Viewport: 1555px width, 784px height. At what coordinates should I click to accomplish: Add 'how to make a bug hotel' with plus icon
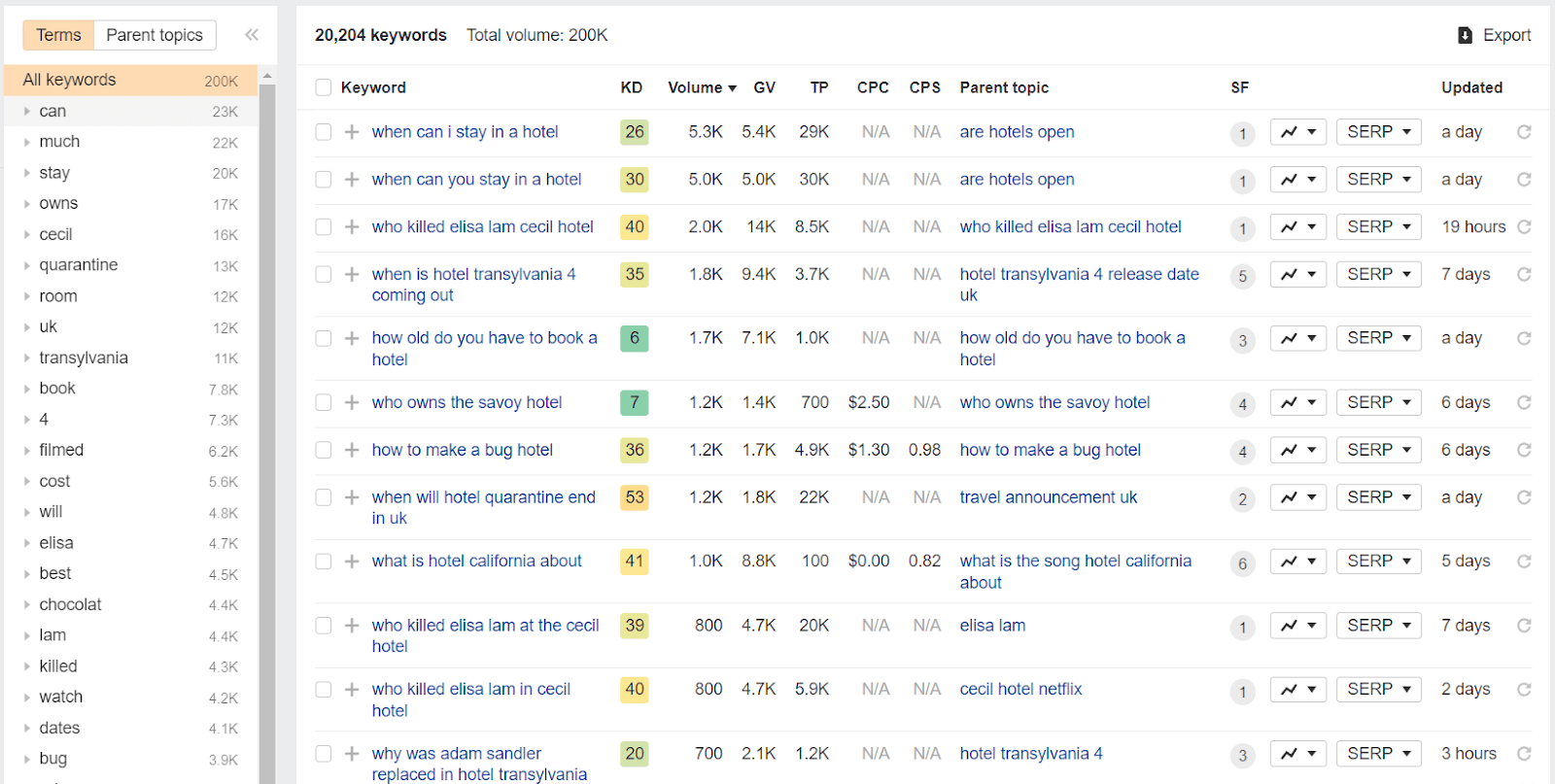(352, 450)
